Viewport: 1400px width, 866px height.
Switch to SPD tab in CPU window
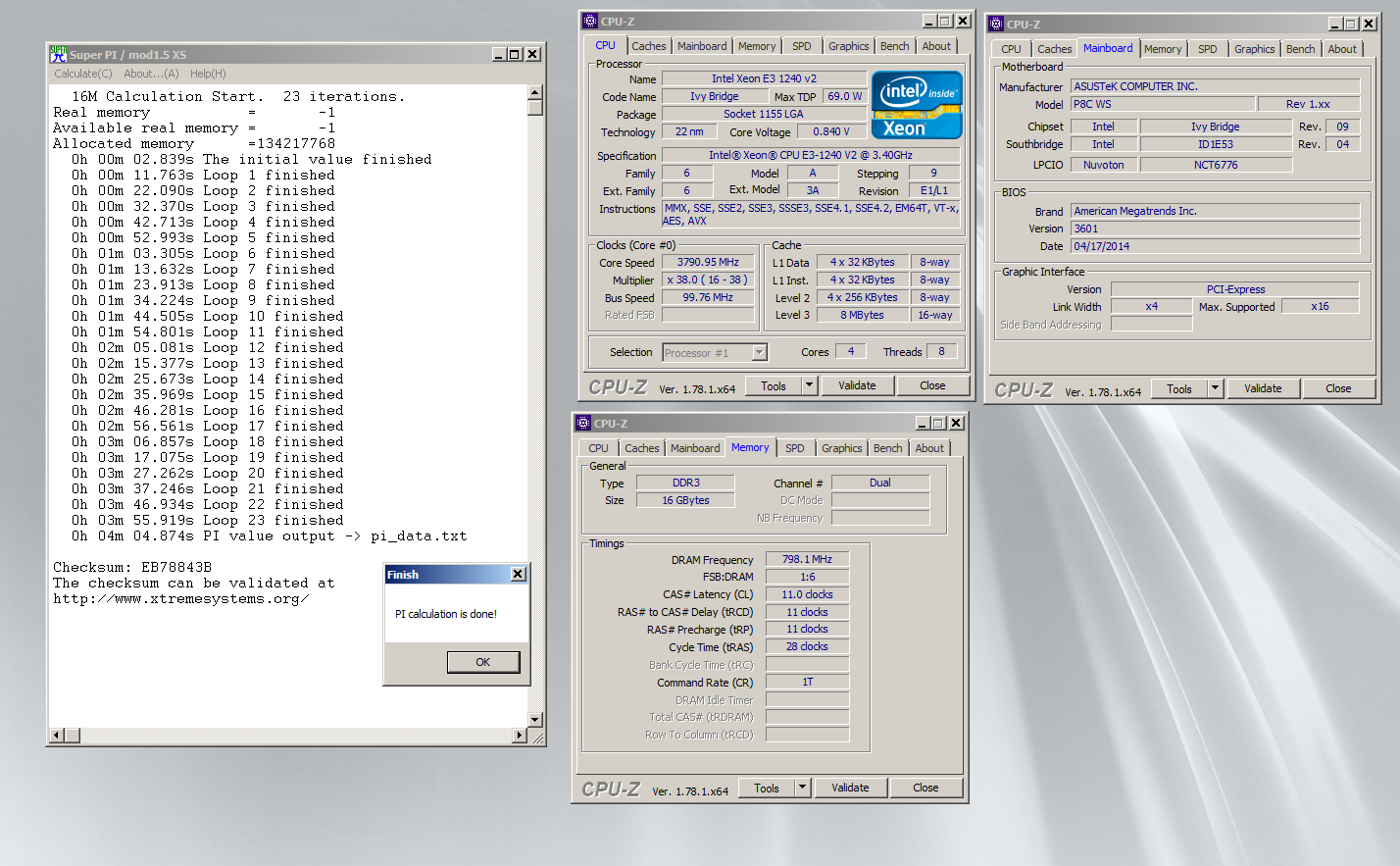[x=802, y=46]
